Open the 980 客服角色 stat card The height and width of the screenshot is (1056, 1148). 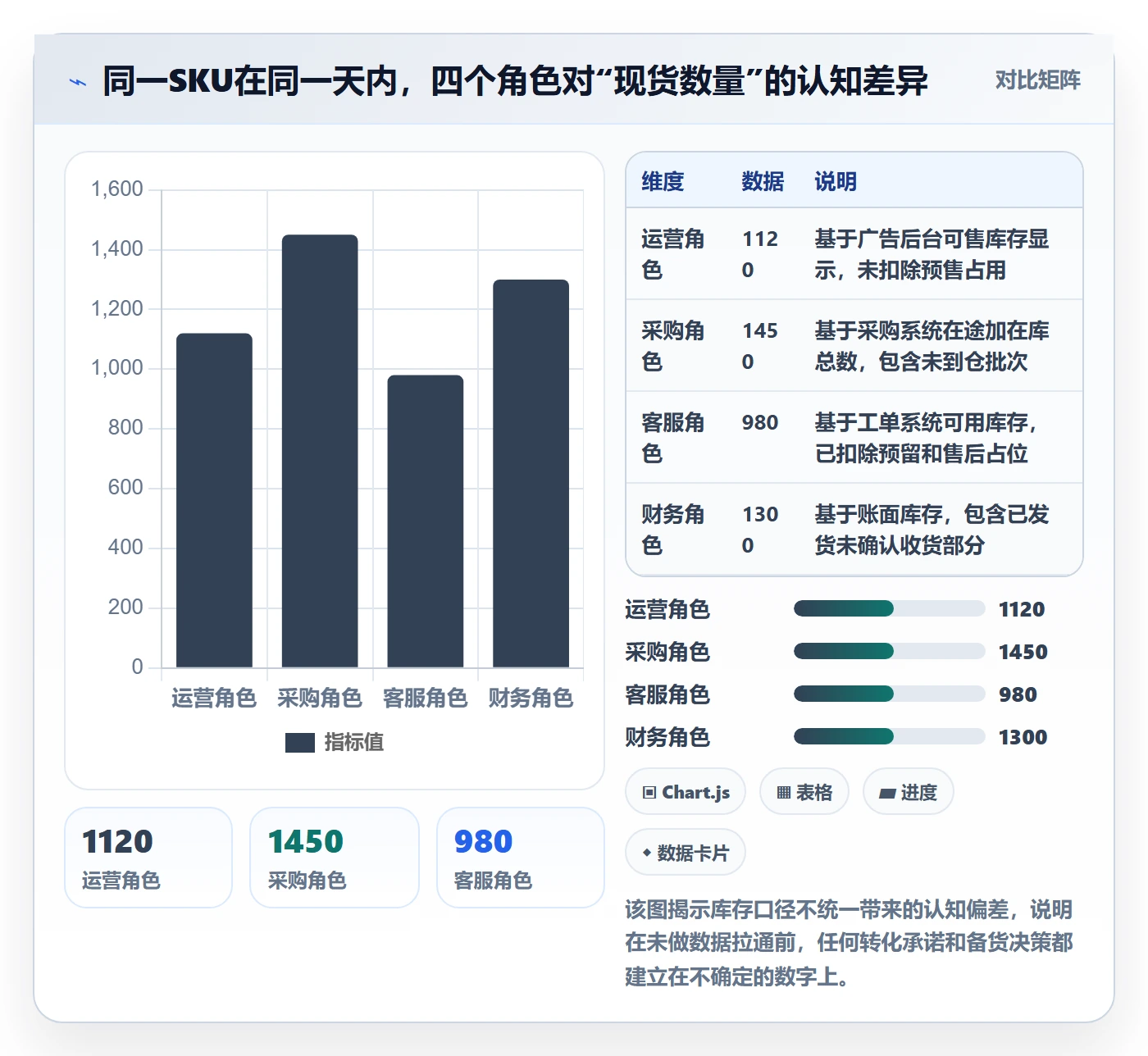(521, 858)
